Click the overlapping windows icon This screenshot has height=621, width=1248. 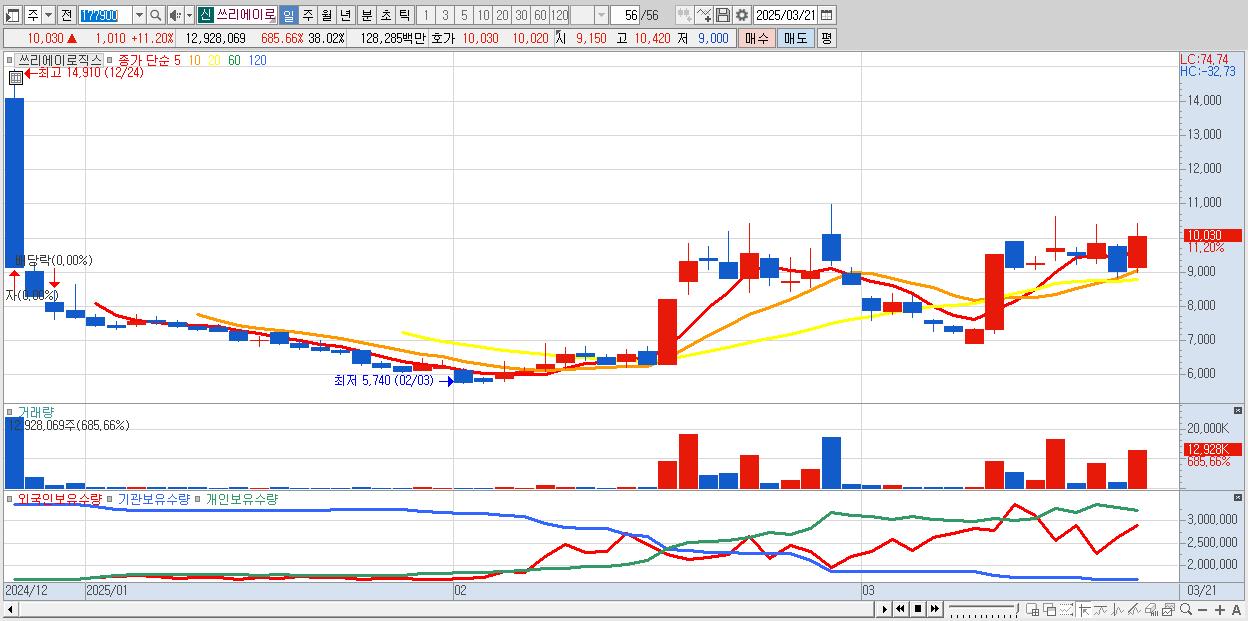click(x=1049, y=609)
